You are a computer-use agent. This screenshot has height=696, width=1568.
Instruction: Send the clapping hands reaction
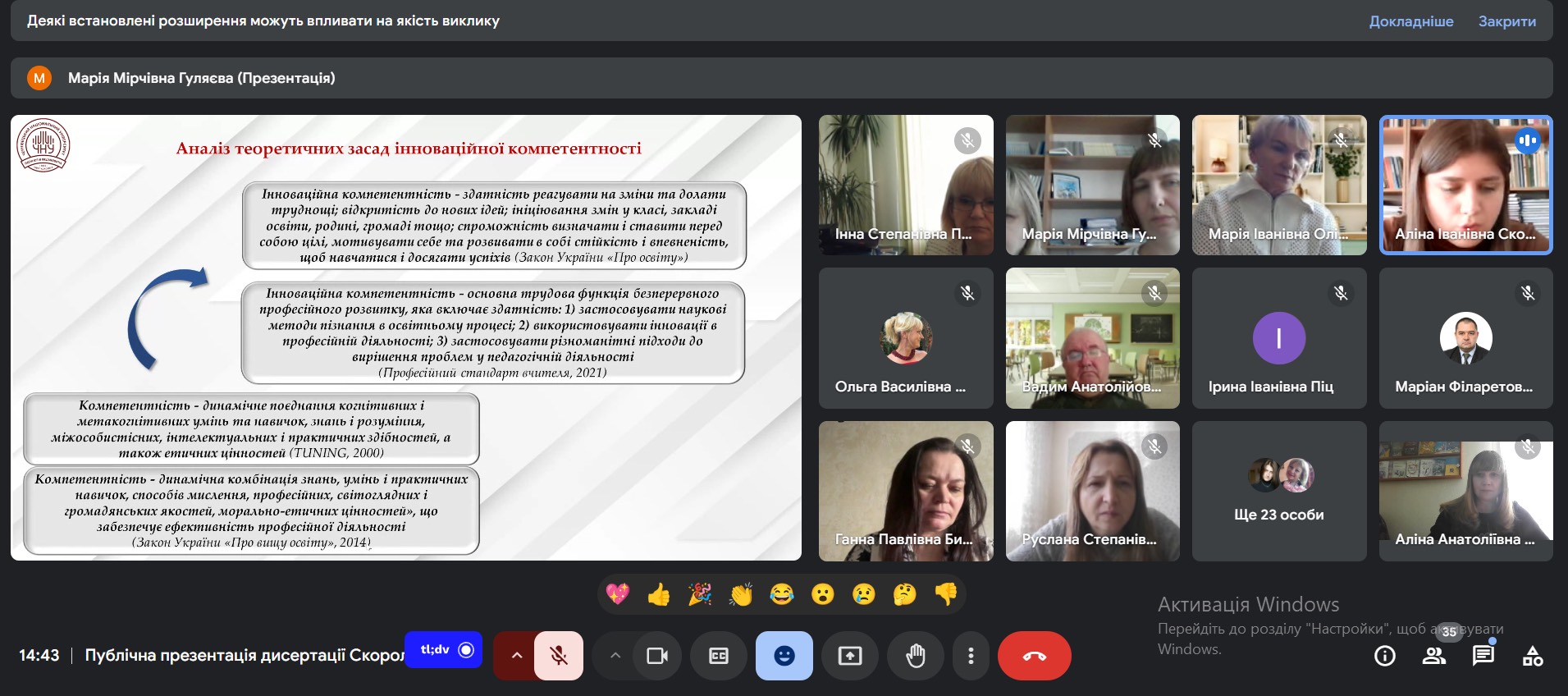[x=741, y=594]
